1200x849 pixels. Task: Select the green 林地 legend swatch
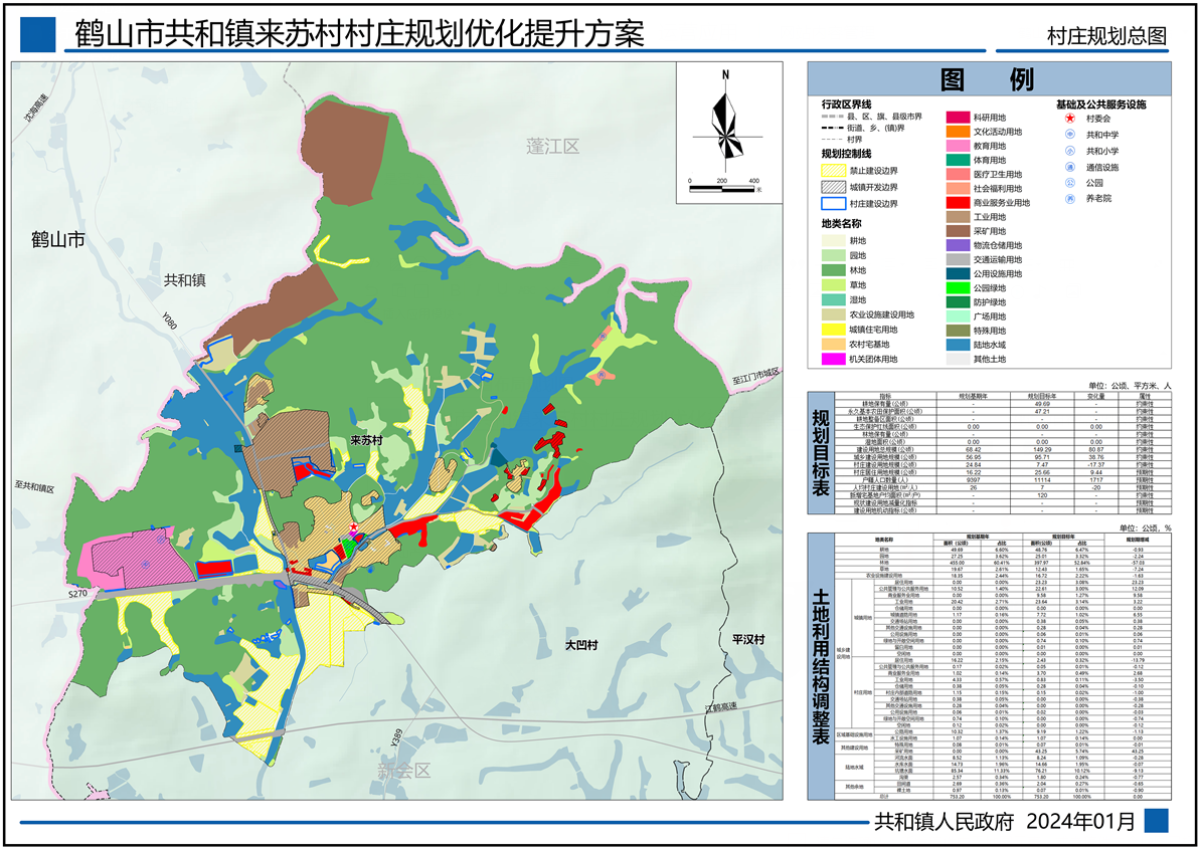(834, 270)
